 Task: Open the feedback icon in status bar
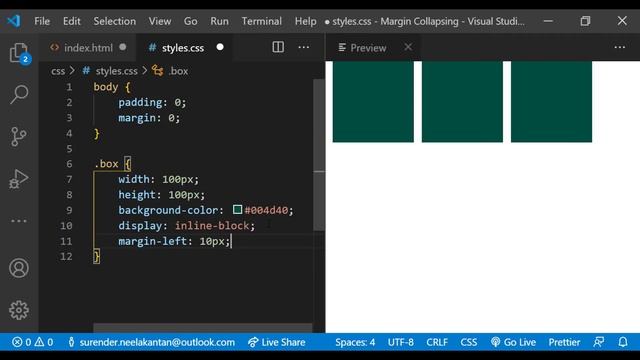pyautogui.click(x=599, y=342)
